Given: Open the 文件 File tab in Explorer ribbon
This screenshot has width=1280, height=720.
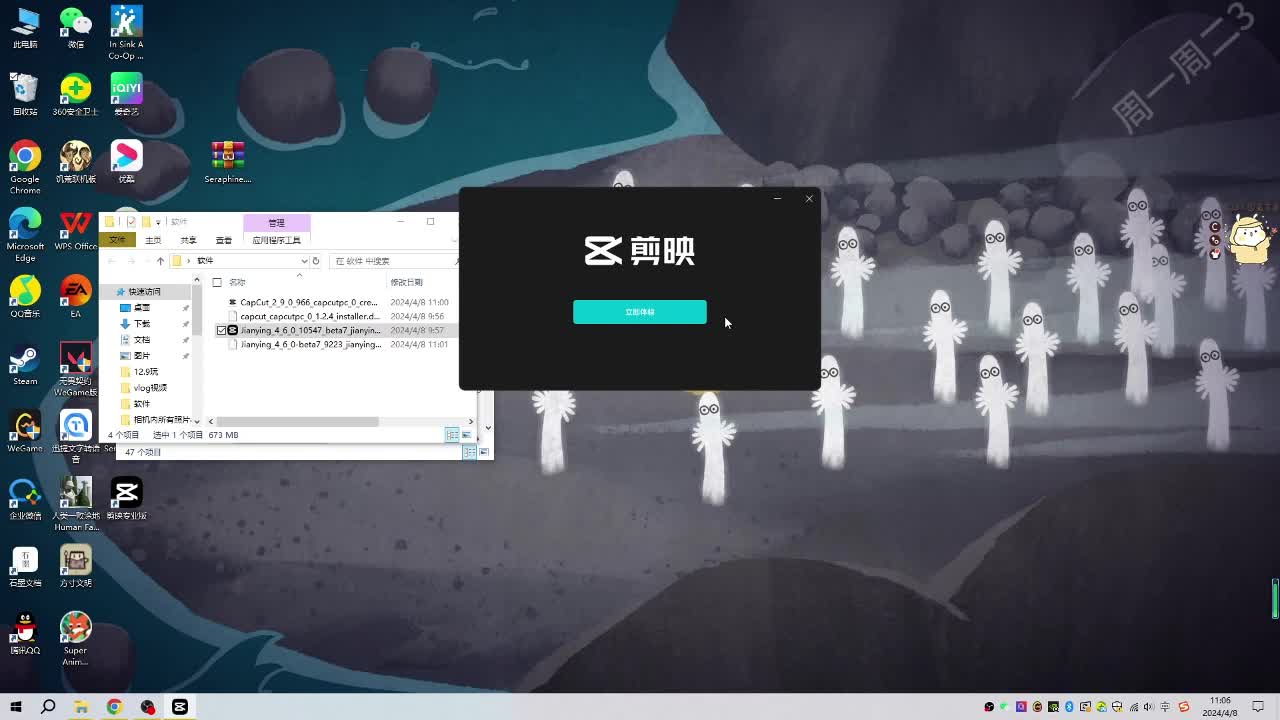Looking at the screenshot, I should pyautogui.click(x=118, y=240).
